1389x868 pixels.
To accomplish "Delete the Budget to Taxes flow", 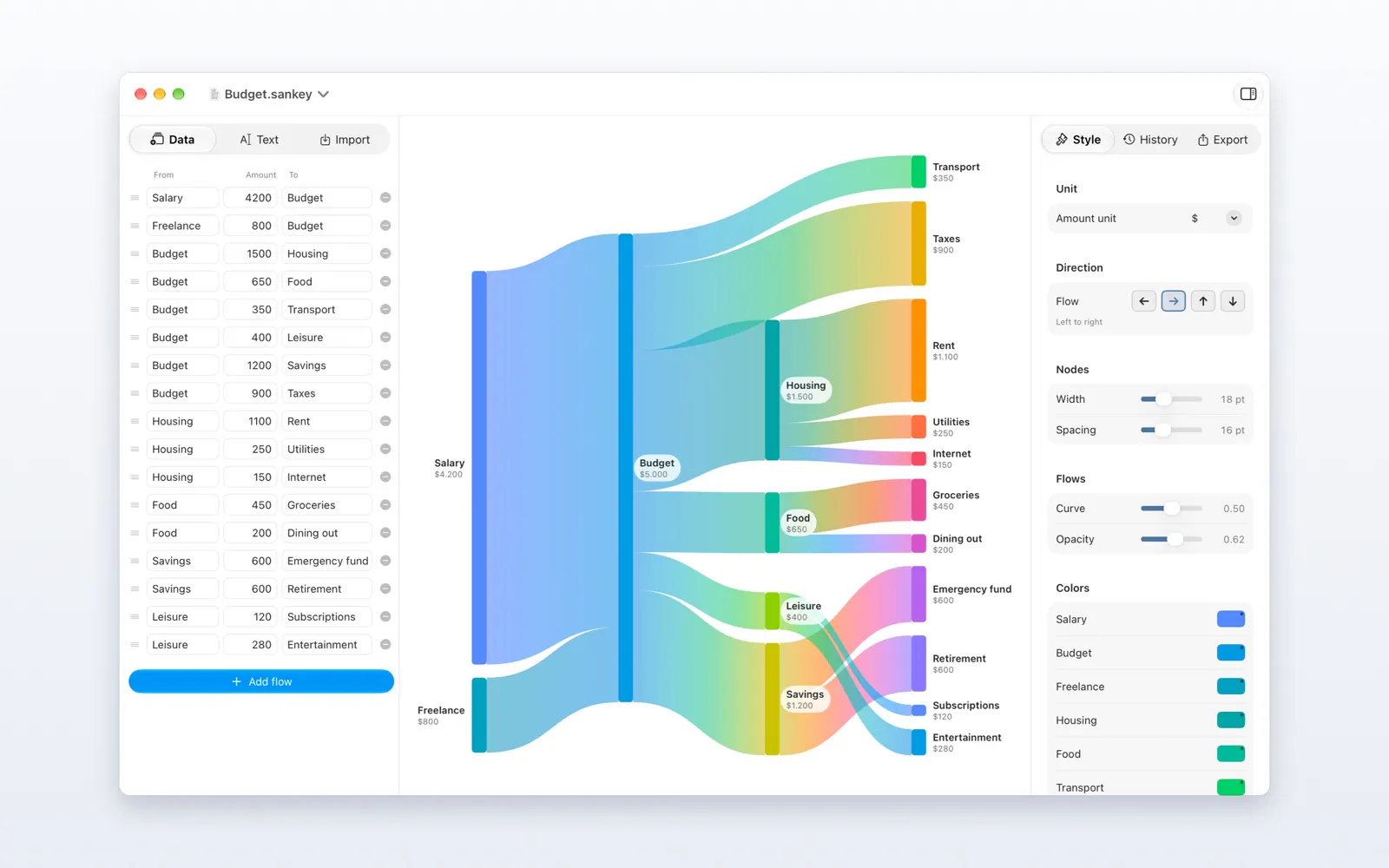I will click(385, 393).
